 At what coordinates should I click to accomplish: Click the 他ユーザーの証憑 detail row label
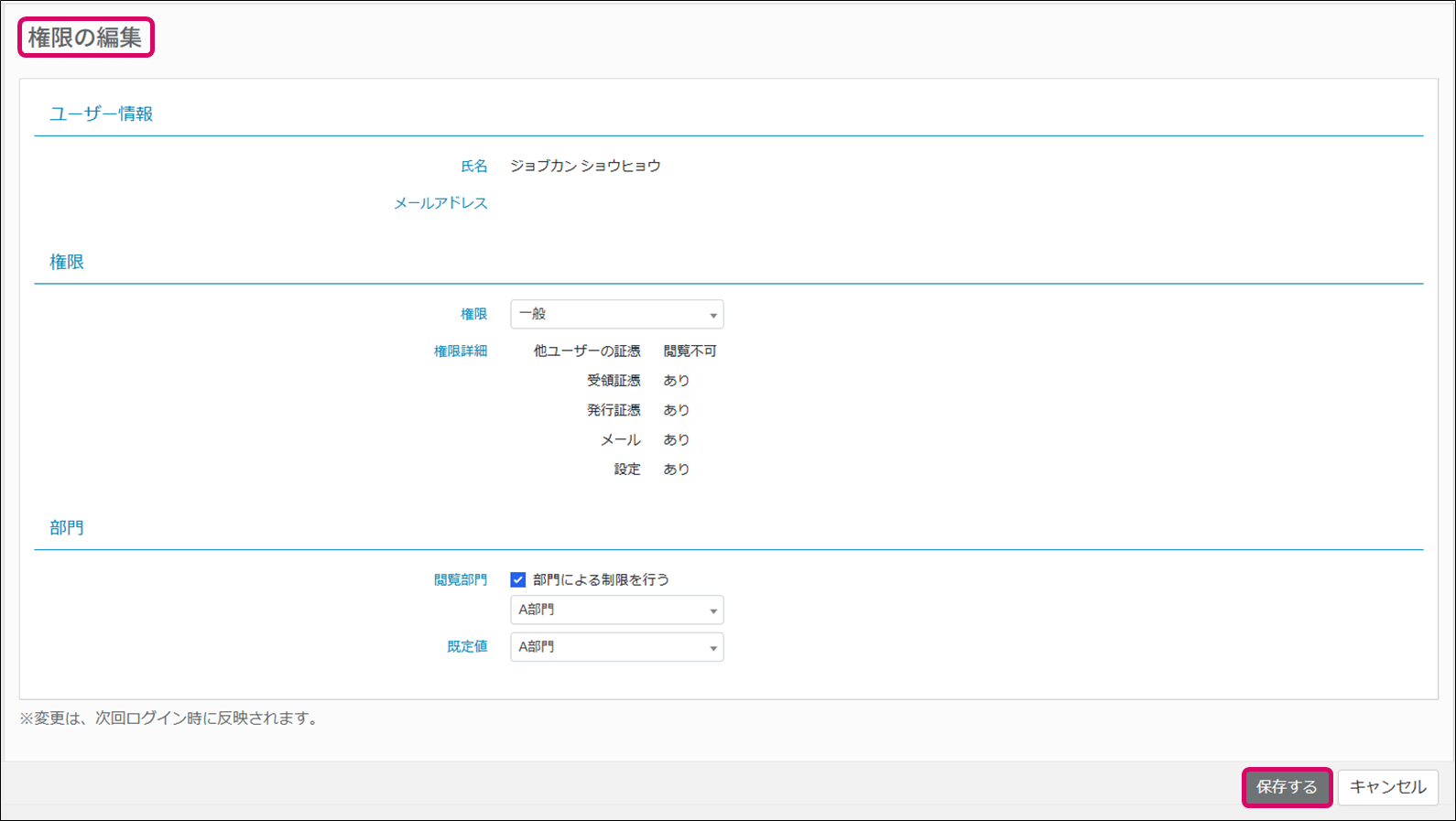(x=587, y=351)
